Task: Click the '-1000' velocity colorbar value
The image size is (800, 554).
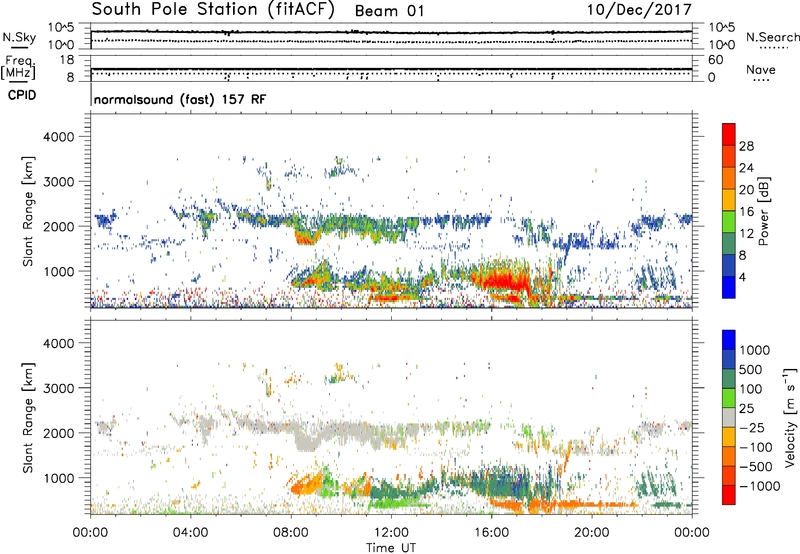Action: (760, 486)
